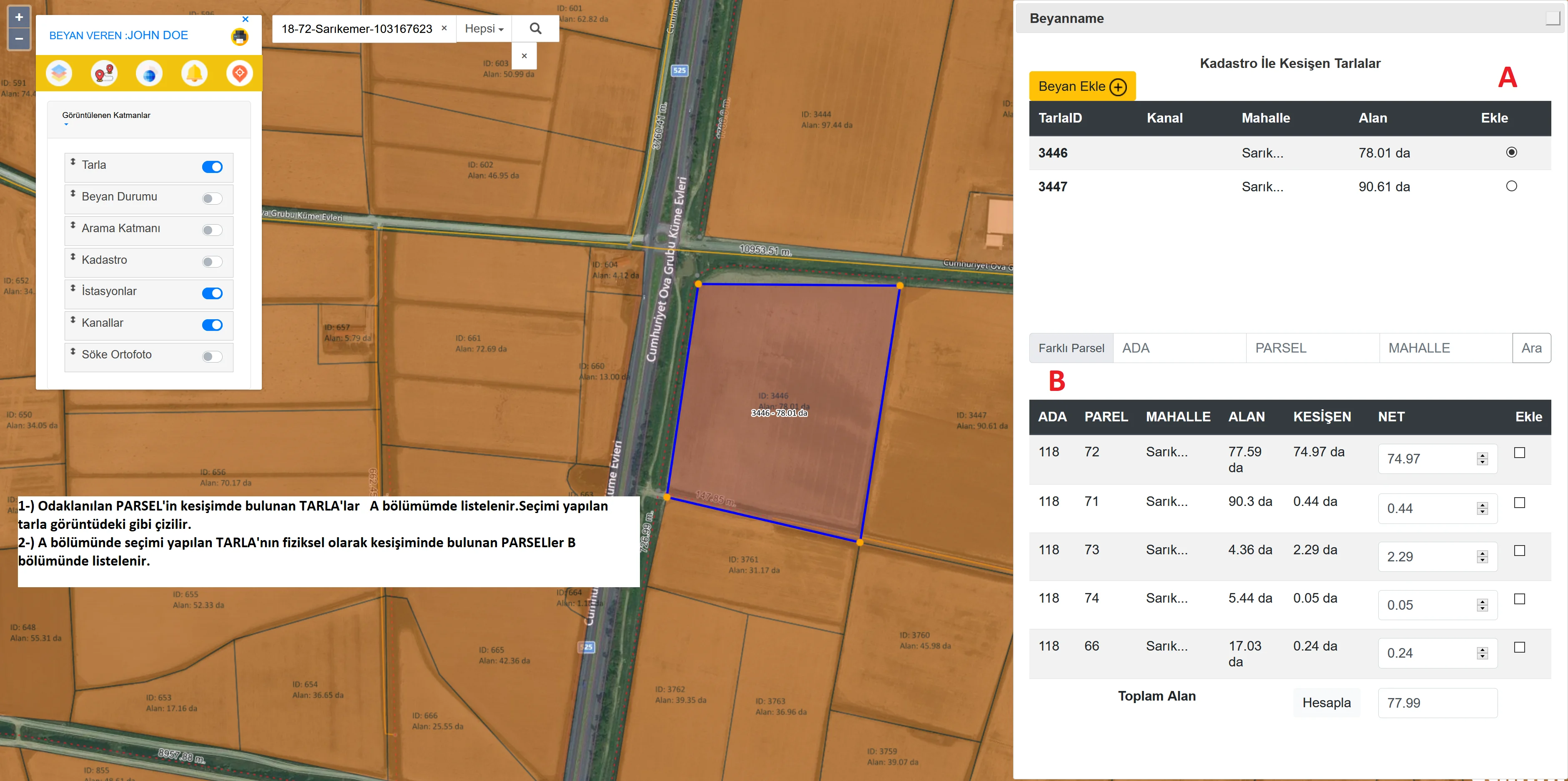Click the Ara search button
Viewport: 1568px width, 781px height.
1531,348
